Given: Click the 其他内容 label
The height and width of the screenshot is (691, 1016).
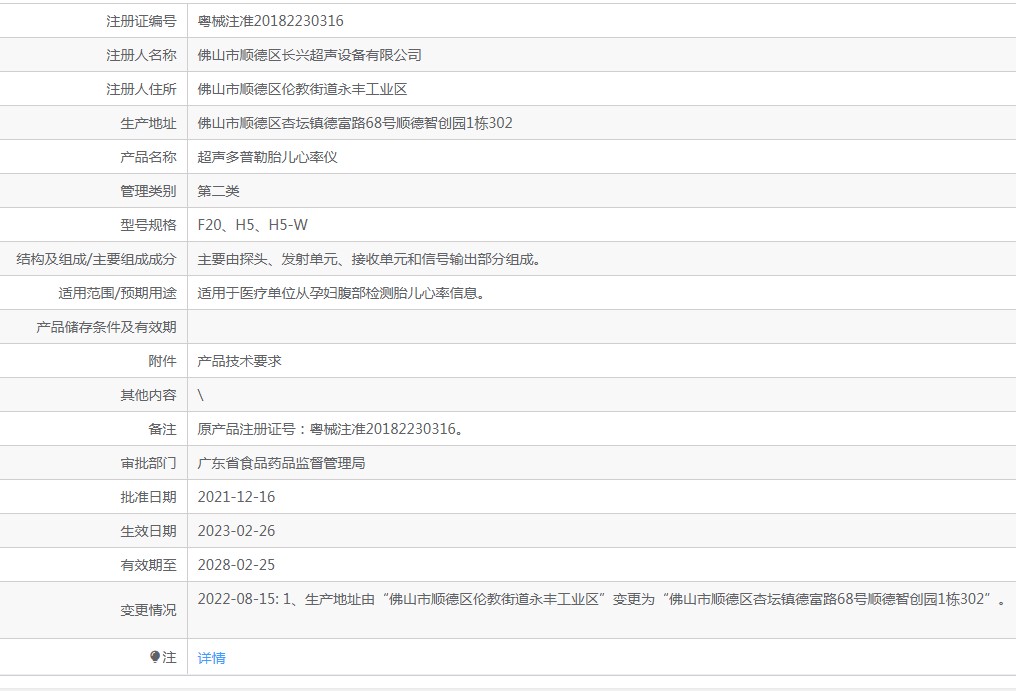Looking at the screenshot, I should tap(148, 395).
